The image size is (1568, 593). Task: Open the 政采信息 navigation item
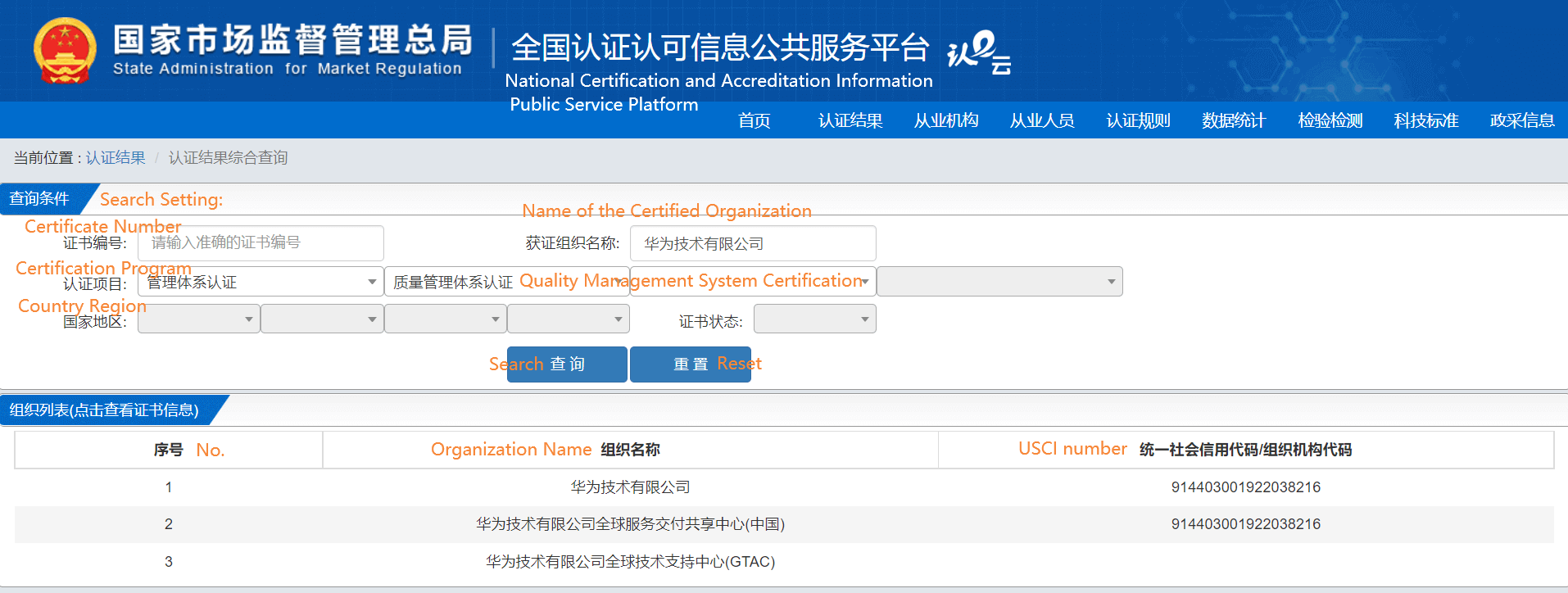[1522, 120]
